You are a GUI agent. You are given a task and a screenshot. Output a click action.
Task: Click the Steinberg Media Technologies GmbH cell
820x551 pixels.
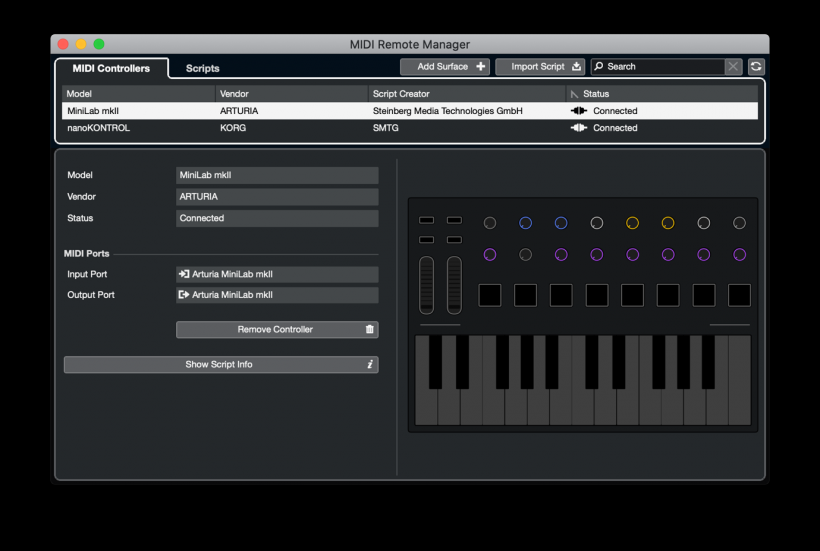(448, 111)
